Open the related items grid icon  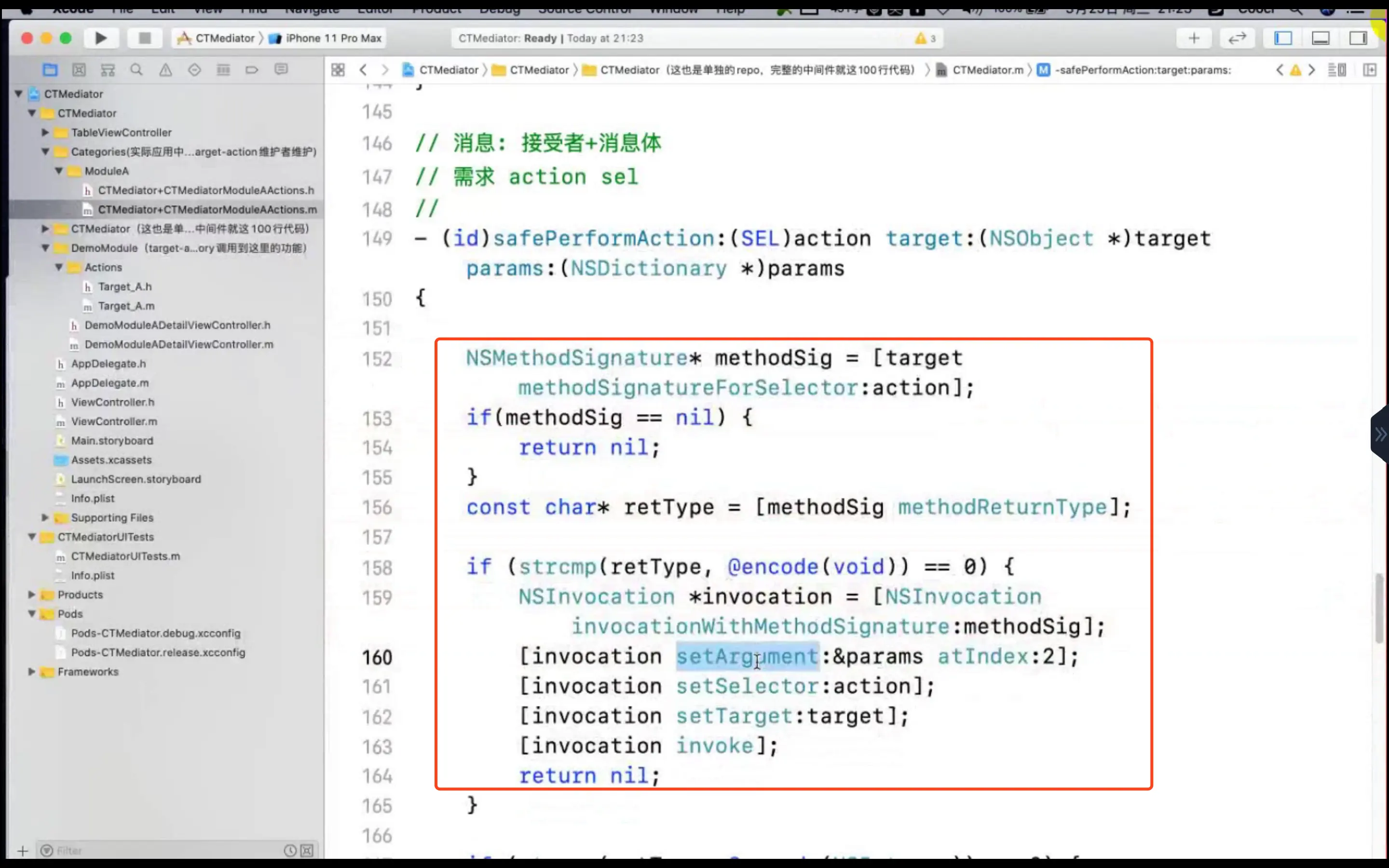pyautogui.click(x=338, y=70)
